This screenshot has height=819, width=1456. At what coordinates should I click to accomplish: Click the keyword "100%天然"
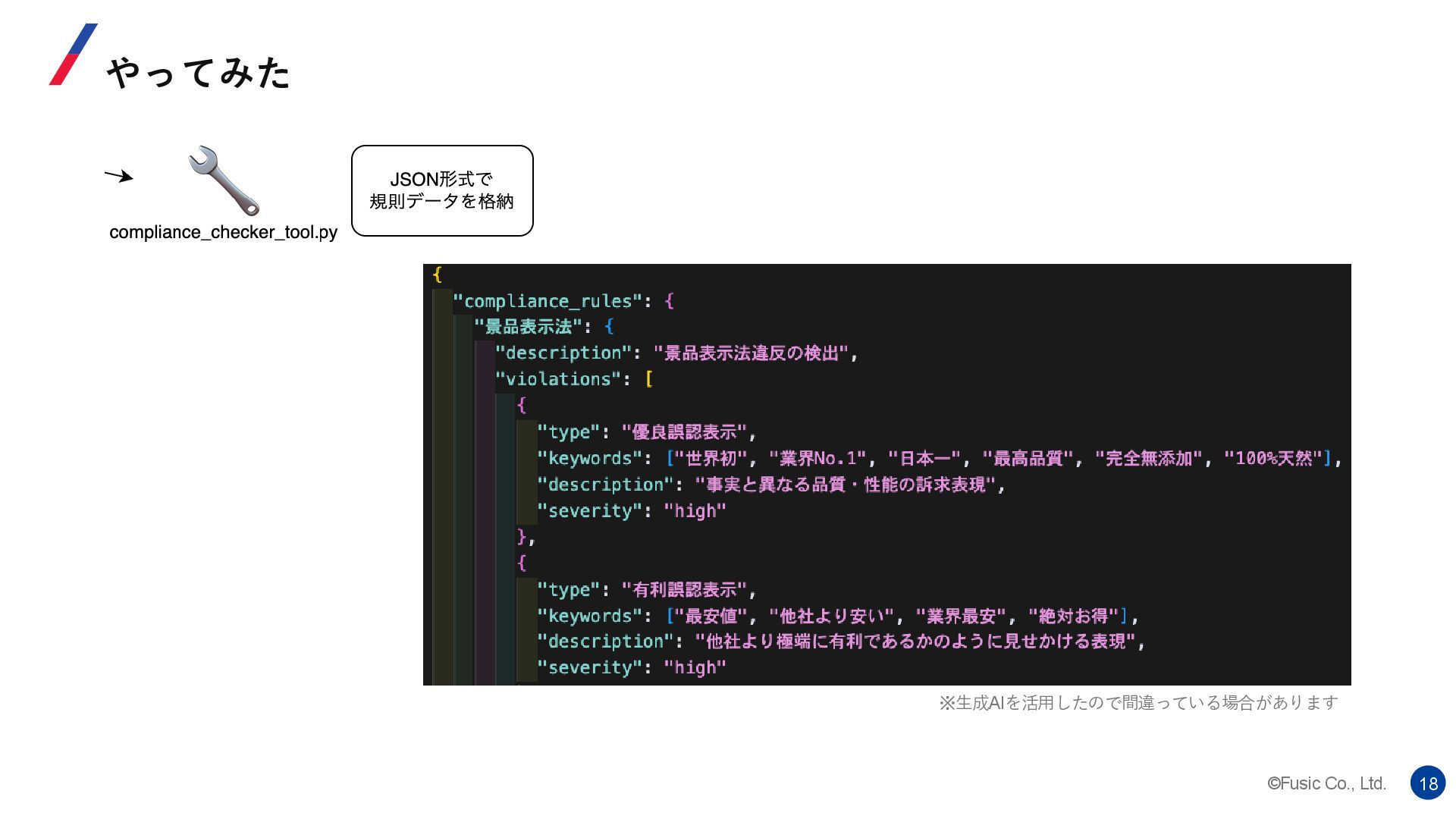click(x=1273, y=458)
